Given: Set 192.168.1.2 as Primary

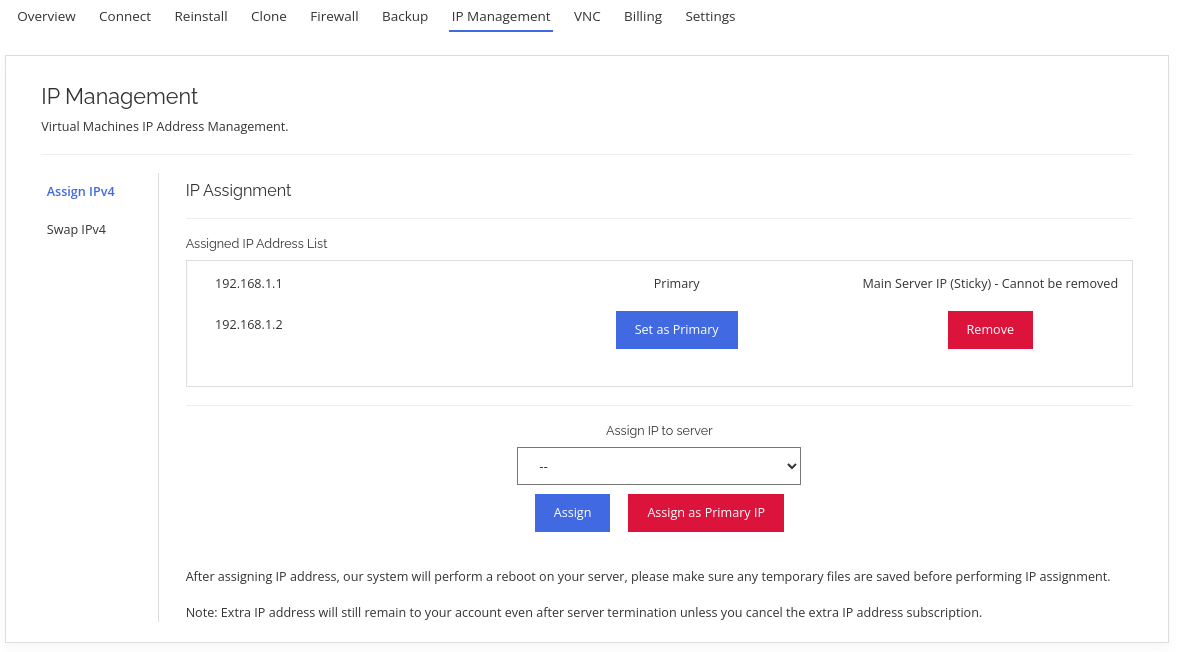Looking at the screenshot, I should (676, 330).
